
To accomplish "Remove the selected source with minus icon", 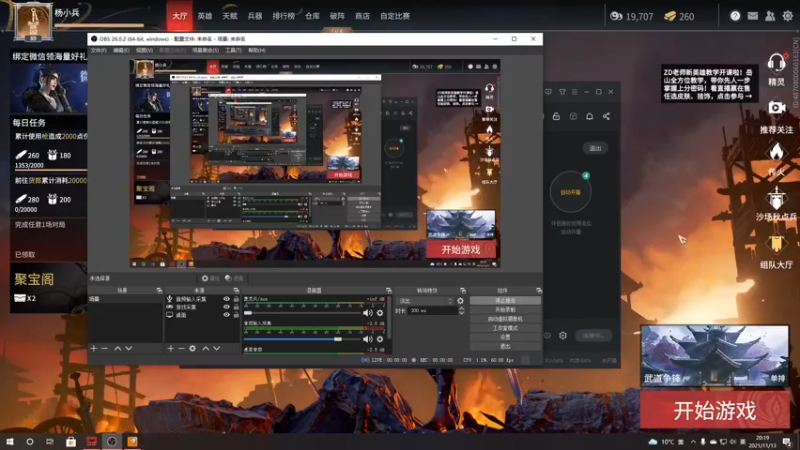I will [181, 348].
